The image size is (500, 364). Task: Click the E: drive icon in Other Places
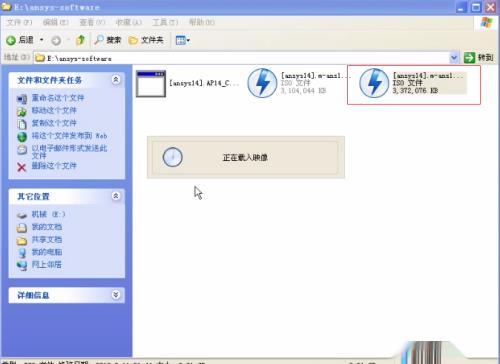(x=22, y=215)
